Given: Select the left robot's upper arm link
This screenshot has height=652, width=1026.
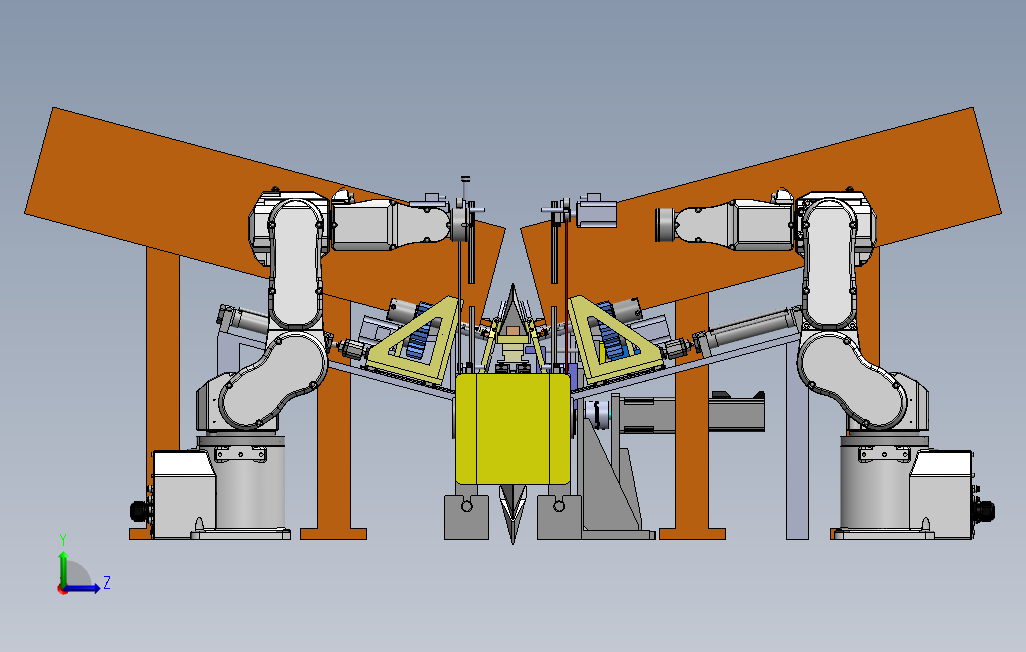Looking at the screenshot, I should coord(296,263).
